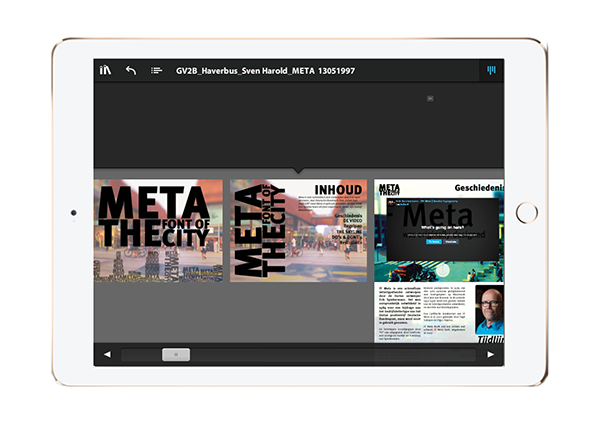Grab the scrubber slider handle

coord(176,354)
